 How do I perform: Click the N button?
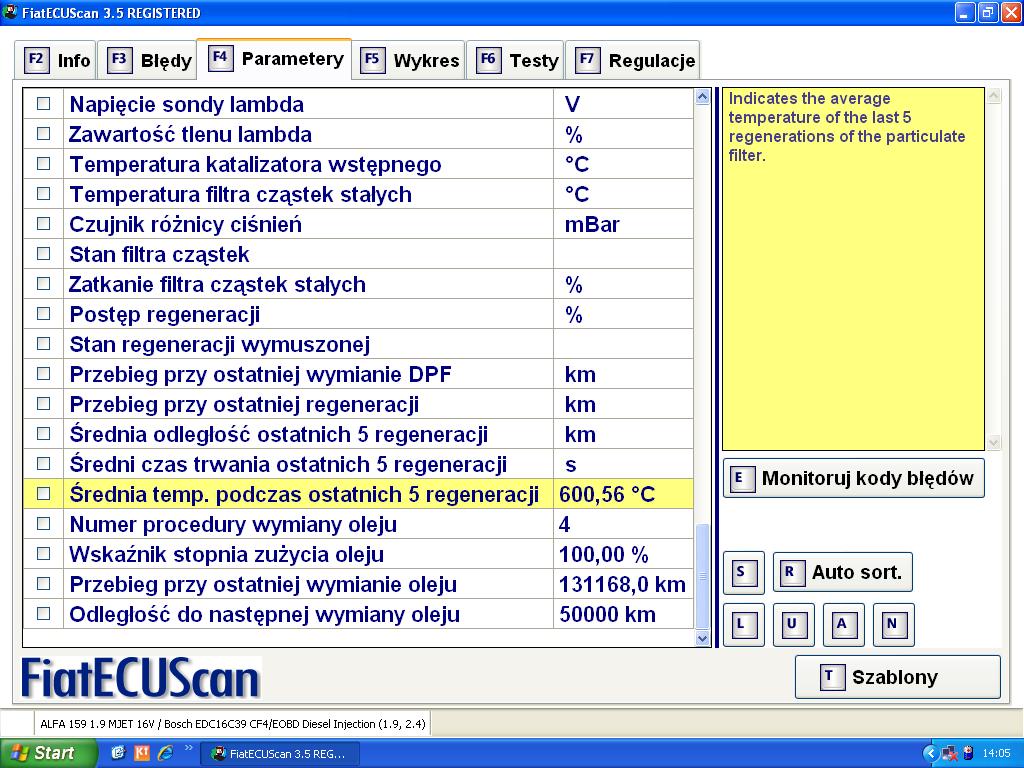[x=893, y=624]
